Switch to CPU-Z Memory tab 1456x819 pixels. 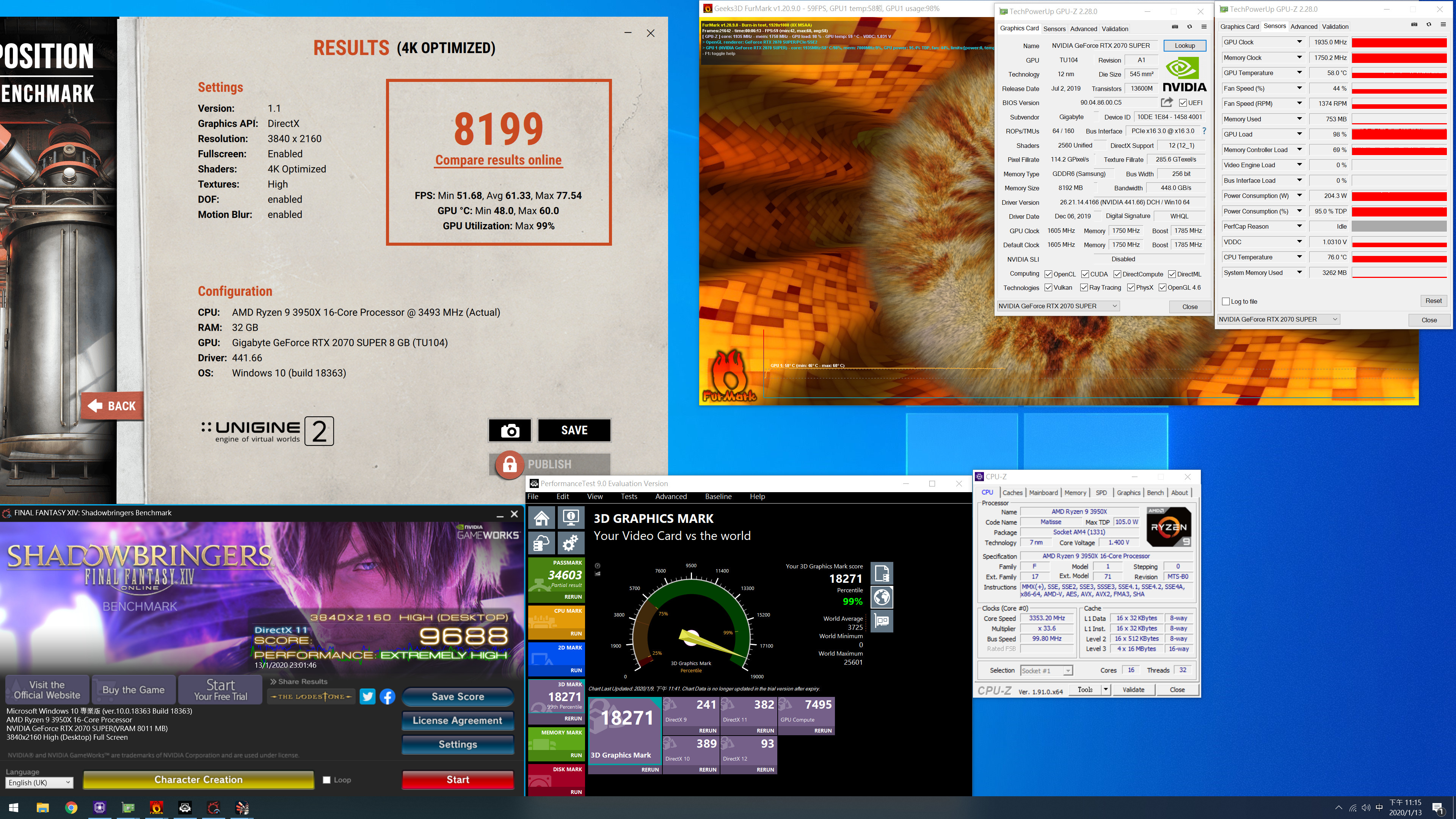tap(1075, 492)
